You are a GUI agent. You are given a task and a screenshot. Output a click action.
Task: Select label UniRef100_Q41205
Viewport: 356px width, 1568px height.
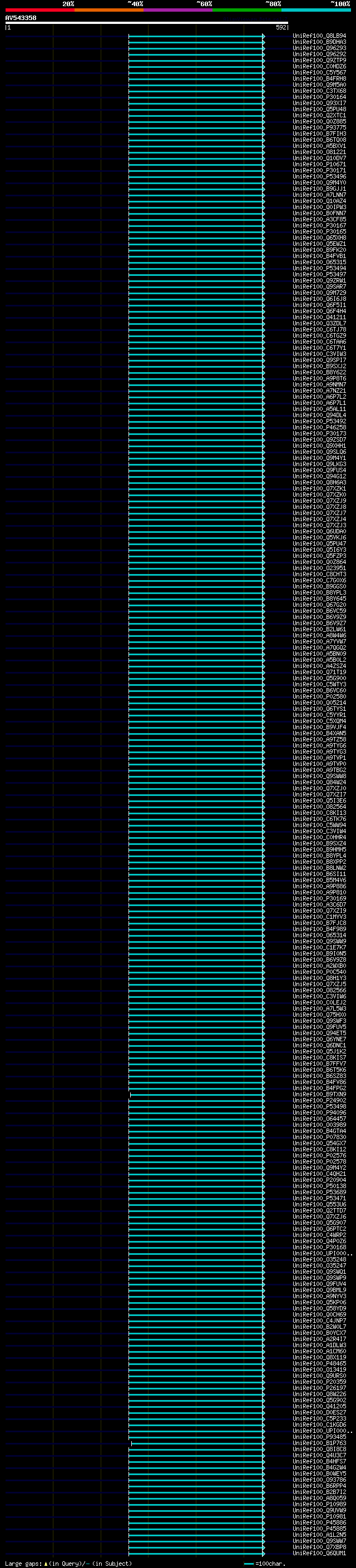319,1406
